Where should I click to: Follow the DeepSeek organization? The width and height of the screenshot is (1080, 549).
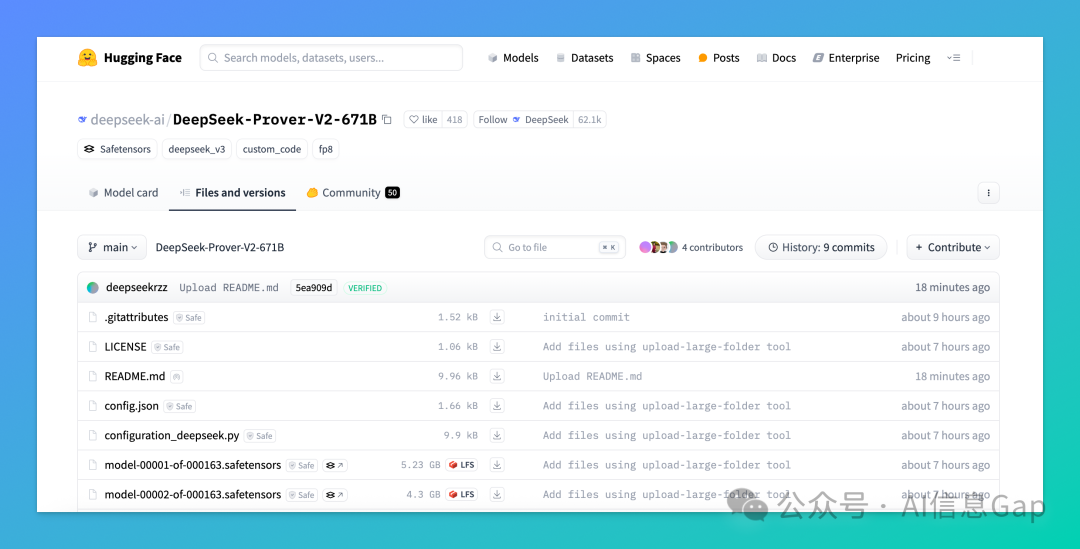coord(523,120)
